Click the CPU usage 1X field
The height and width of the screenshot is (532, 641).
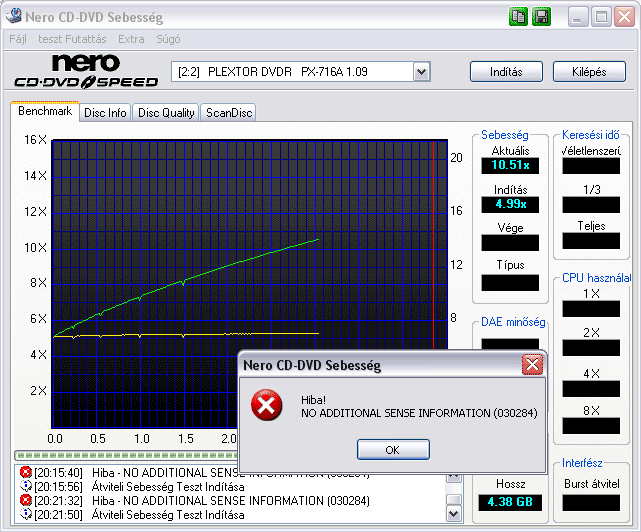[x=591, y=309]
